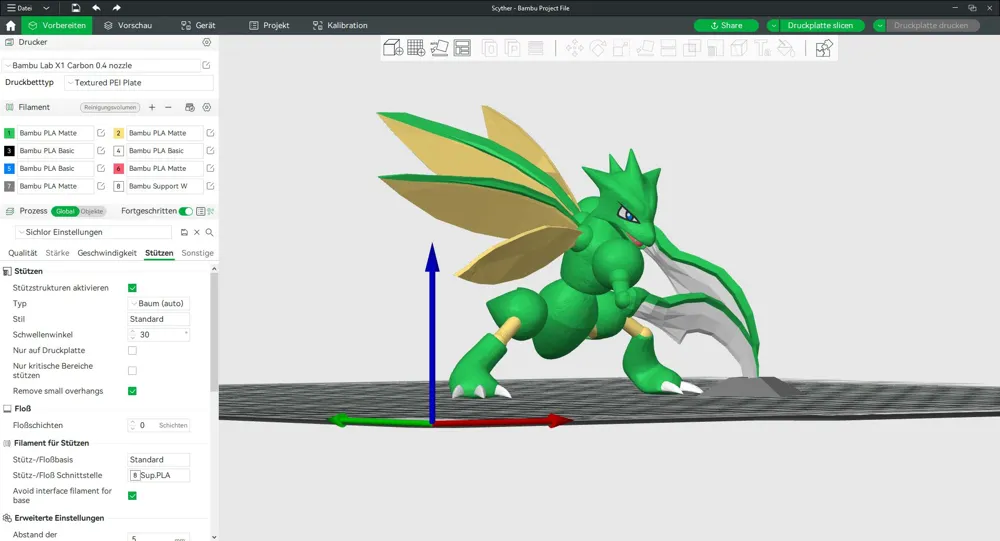The image size is (1000, 541).
Task: Open filament settings gear icon
Action: 207,107
